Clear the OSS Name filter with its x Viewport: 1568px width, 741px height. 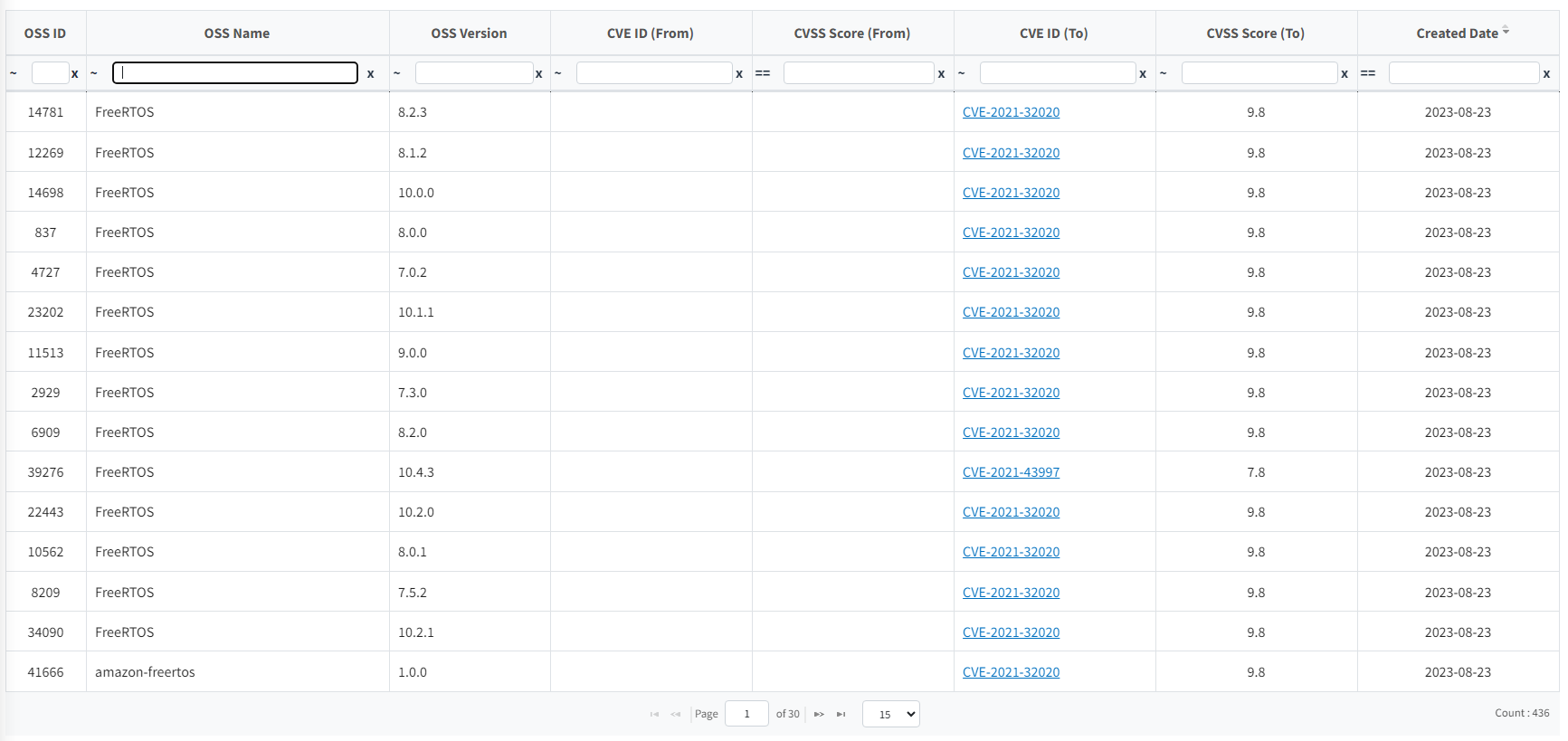click(x=370, y=74)
